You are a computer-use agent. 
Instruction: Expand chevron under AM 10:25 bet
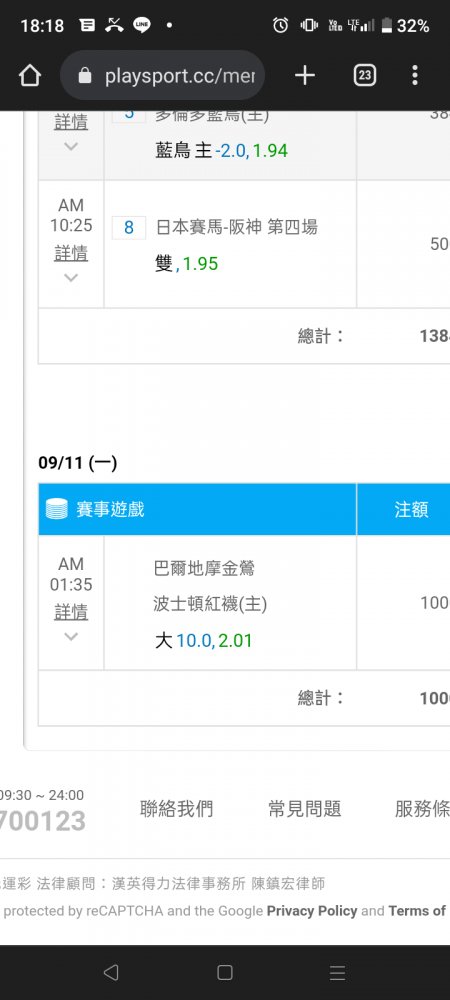(71, 277)
